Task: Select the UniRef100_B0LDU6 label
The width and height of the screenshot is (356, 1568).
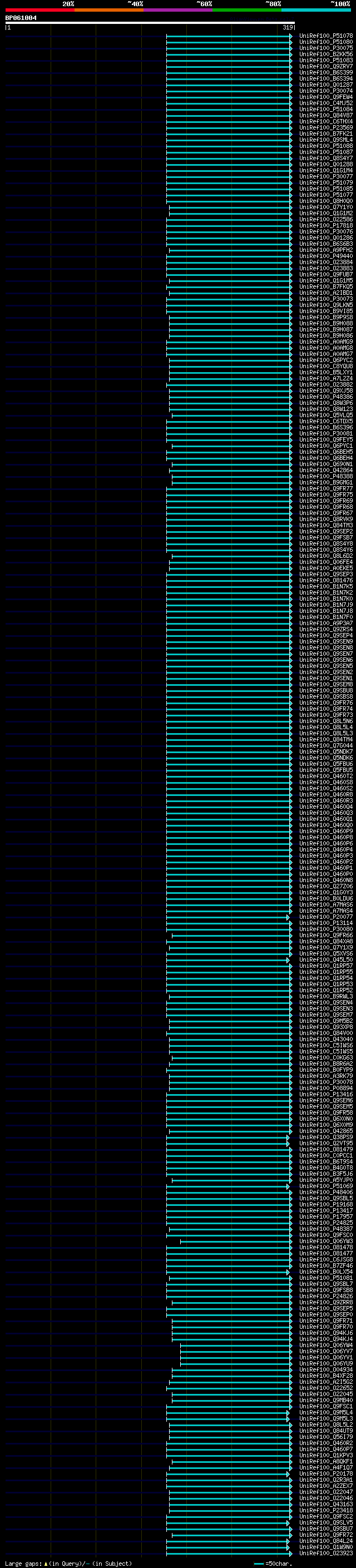Action: [x=326, y=898]
